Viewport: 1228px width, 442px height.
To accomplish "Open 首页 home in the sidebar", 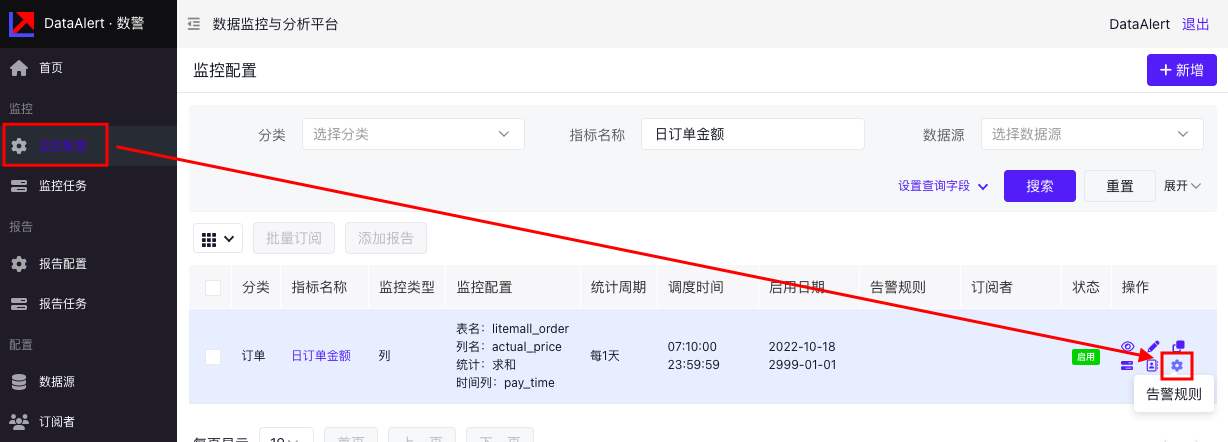I will (88, 68).
